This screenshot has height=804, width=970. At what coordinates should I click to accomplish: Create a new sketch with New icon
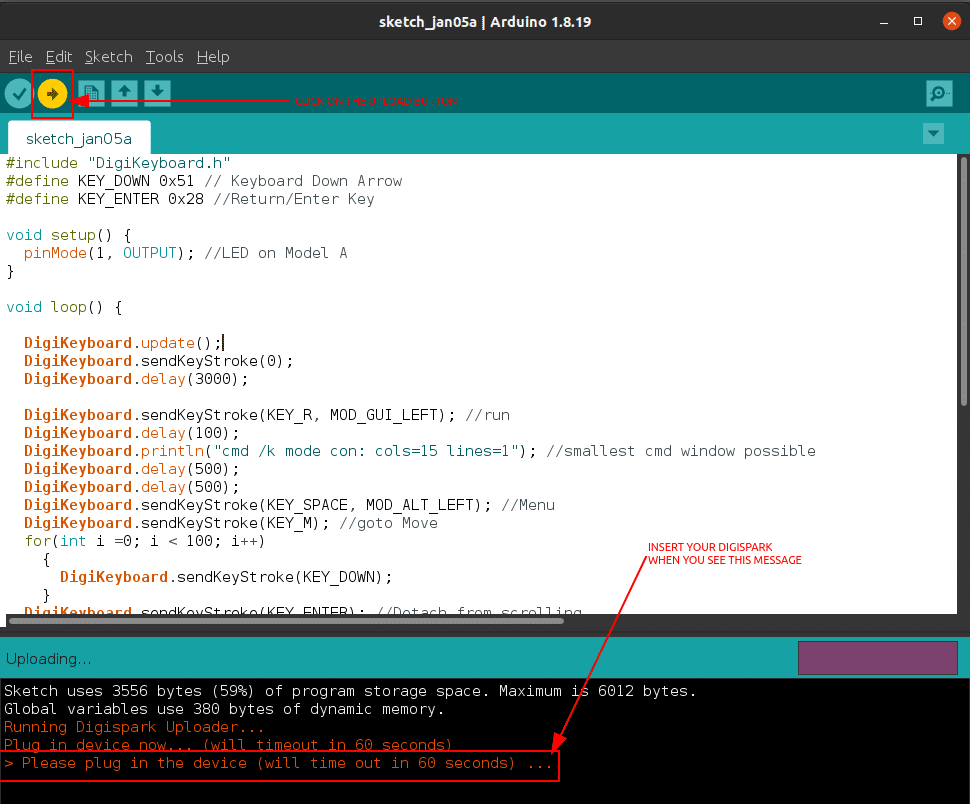tap(91, 93)
